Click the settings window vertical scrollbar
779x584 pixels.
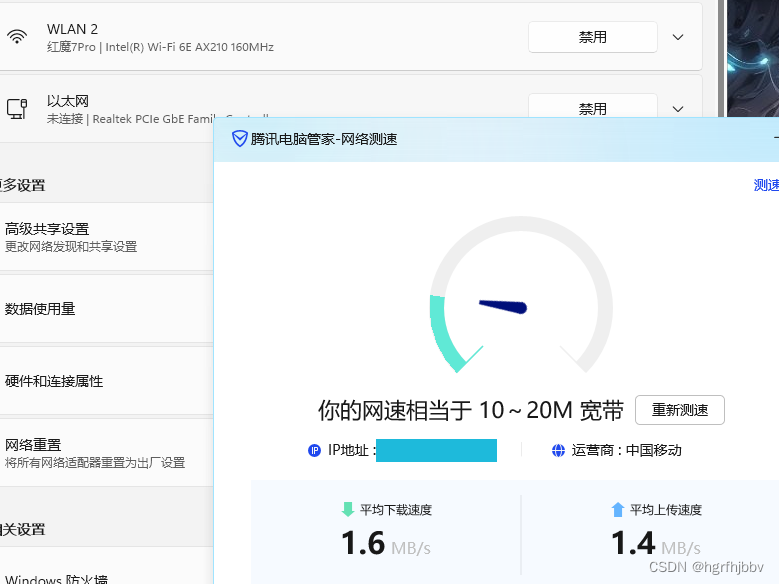click(x=721, y=58)
